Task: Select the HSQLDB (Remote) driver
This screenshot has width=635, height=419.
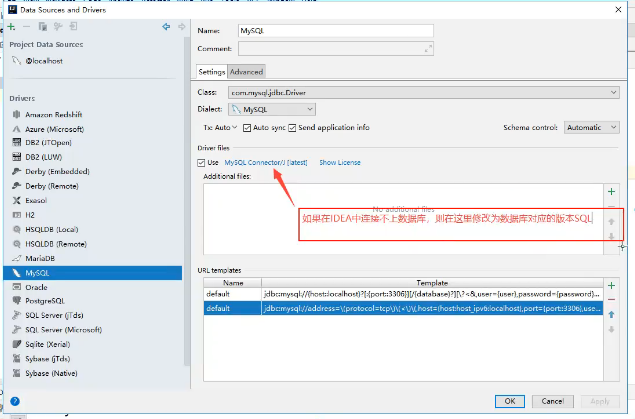Action: tap(56, 244)
